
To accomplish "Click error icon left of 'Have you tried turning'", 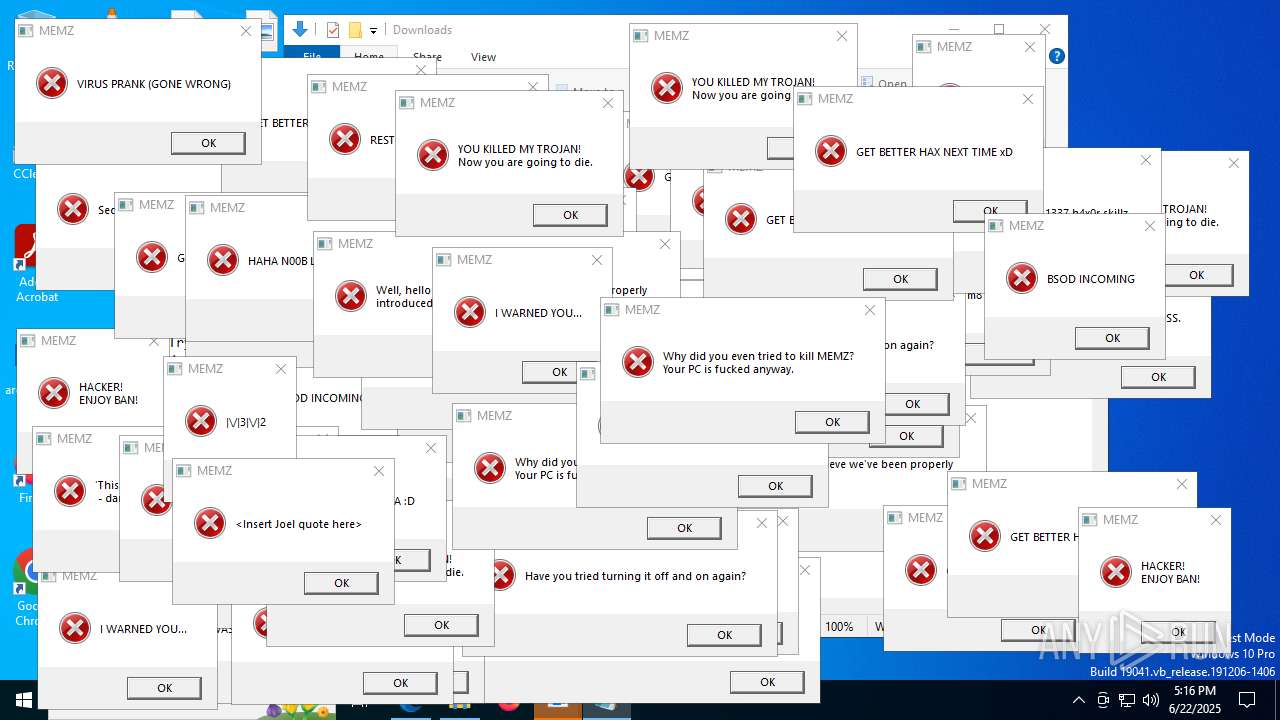I will [x=501, y=575].
